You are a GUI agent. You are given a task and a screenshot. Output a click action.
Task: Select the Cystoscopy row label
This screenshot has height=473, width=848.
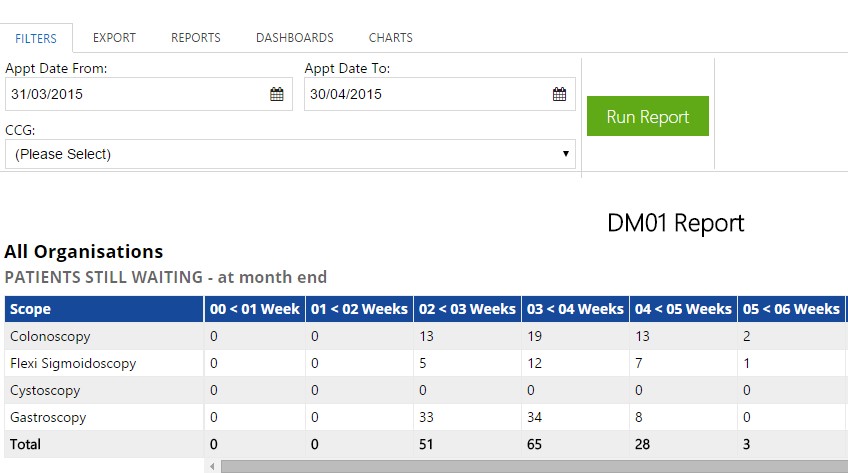click(x=45, y=390)
